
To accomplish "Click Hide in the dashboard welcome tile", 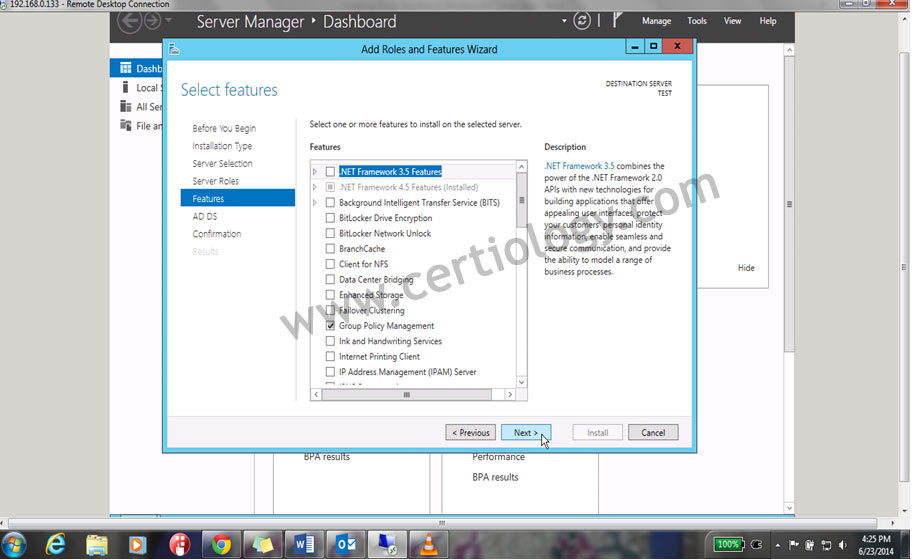I will point(746,268).
